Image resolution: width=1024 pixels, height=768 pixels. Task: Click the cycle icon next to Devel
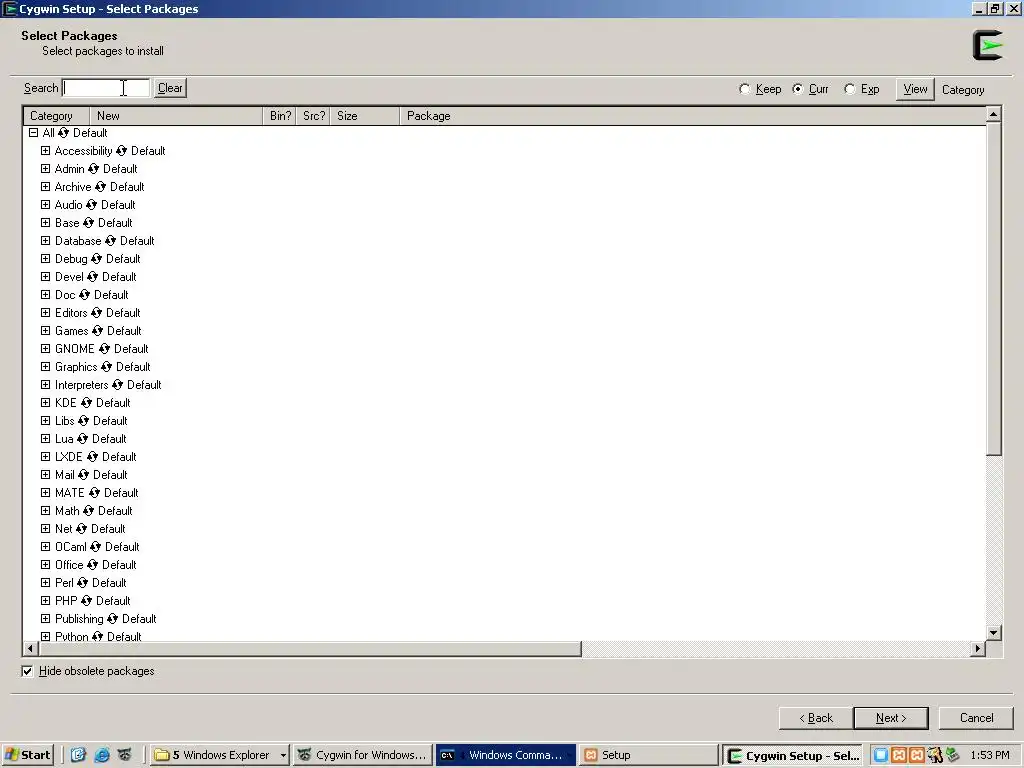[x=93, y=277]
